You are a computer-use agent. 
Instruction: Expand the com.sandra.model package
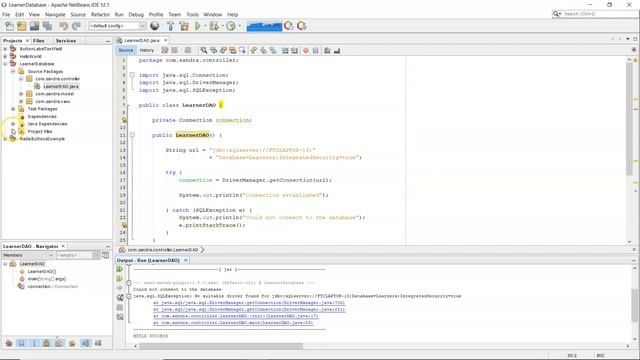pos(21,94)
